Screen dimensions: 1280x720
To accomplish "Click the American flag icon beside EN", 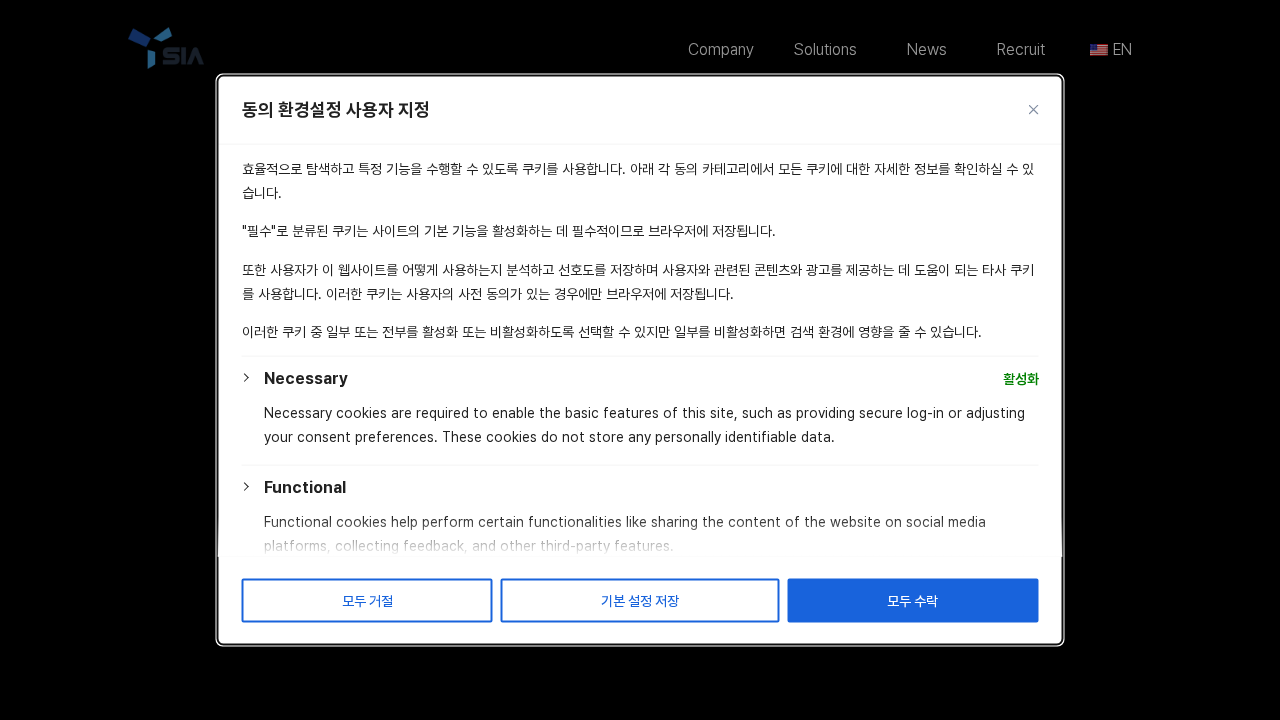I will pyautogui.click(x=1098, y=49).
